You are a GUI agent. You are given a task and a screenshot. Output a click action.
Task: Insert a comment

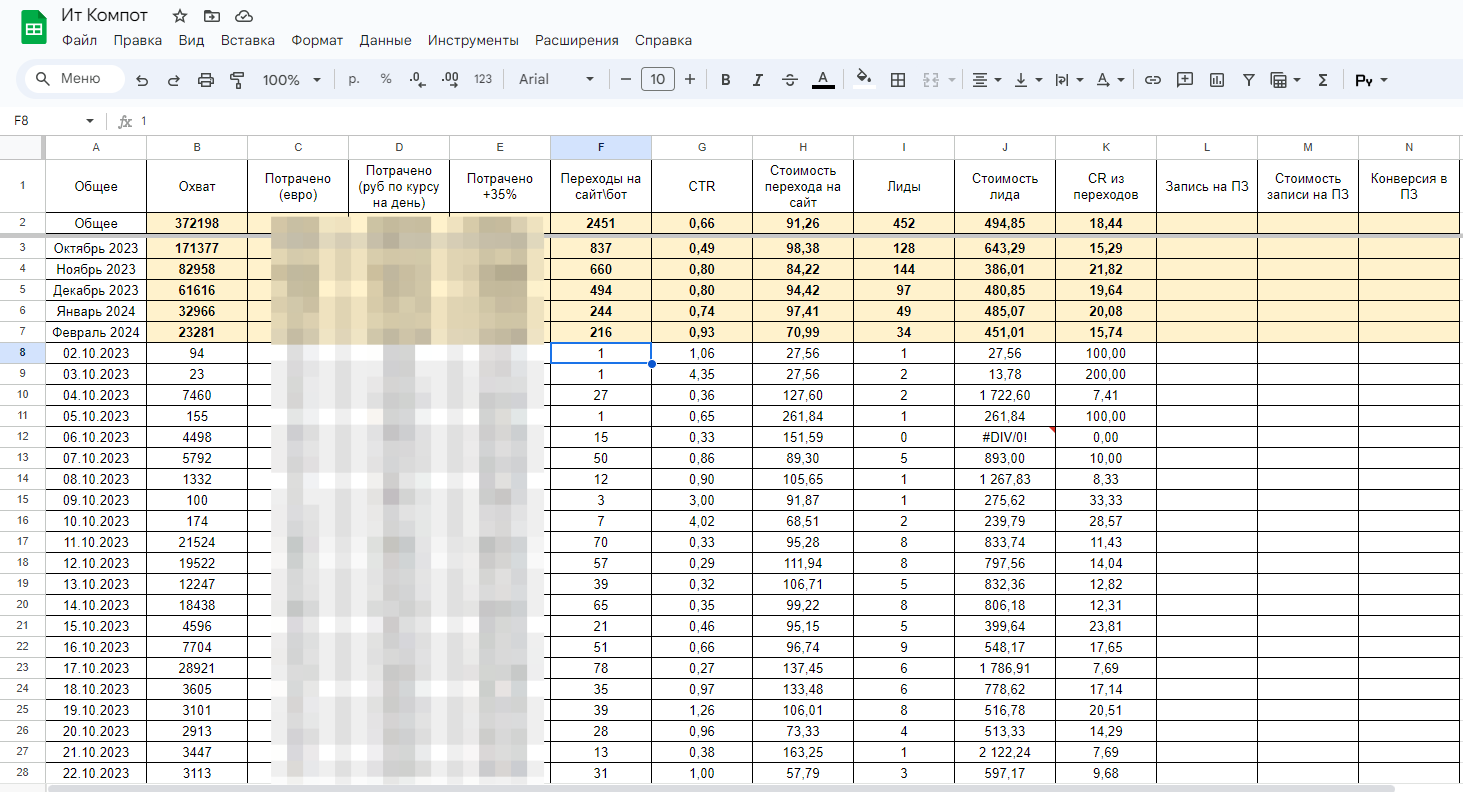[x=1185, y=80]
